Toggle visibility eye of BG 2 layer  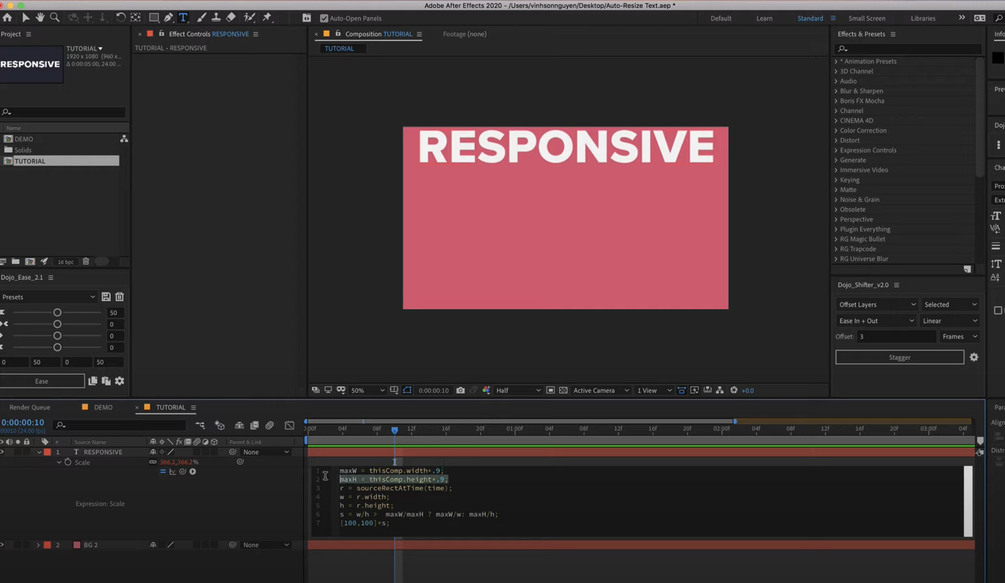tap(2, 545)
